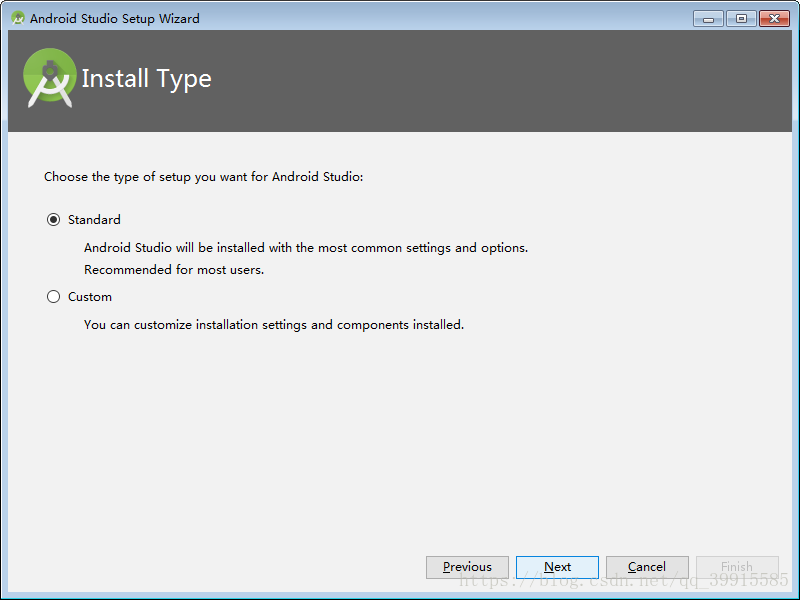Click 'Recommended for most users.' text
Viewport: 800px width, 600px height.
click(x=174, y=270)
